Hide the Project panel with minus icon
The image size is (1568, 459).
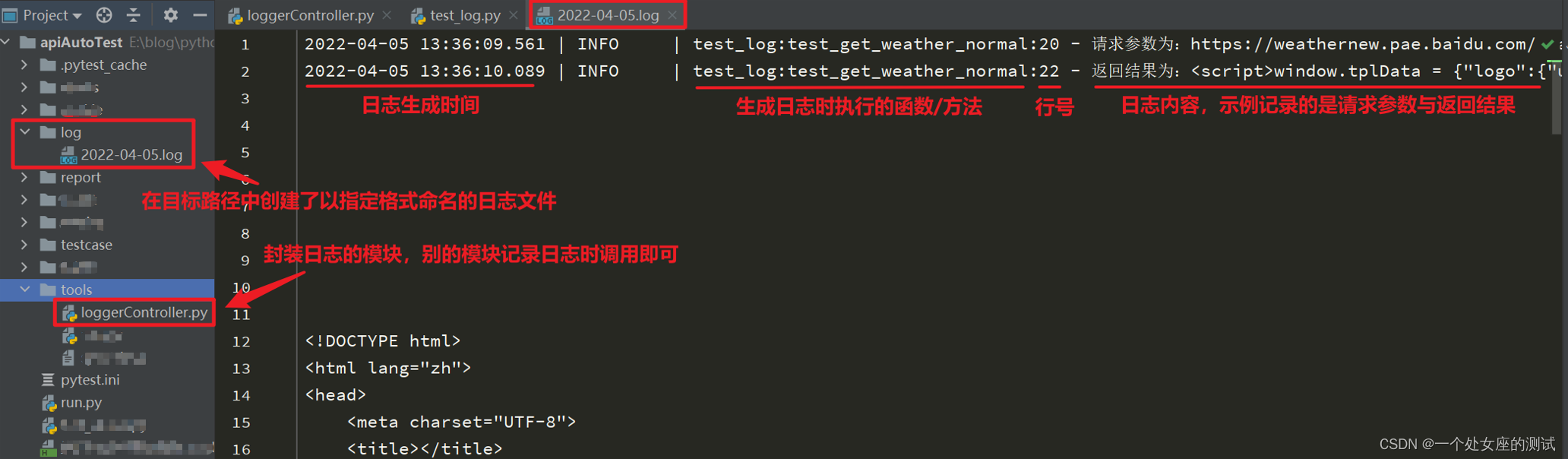(200, 14)
